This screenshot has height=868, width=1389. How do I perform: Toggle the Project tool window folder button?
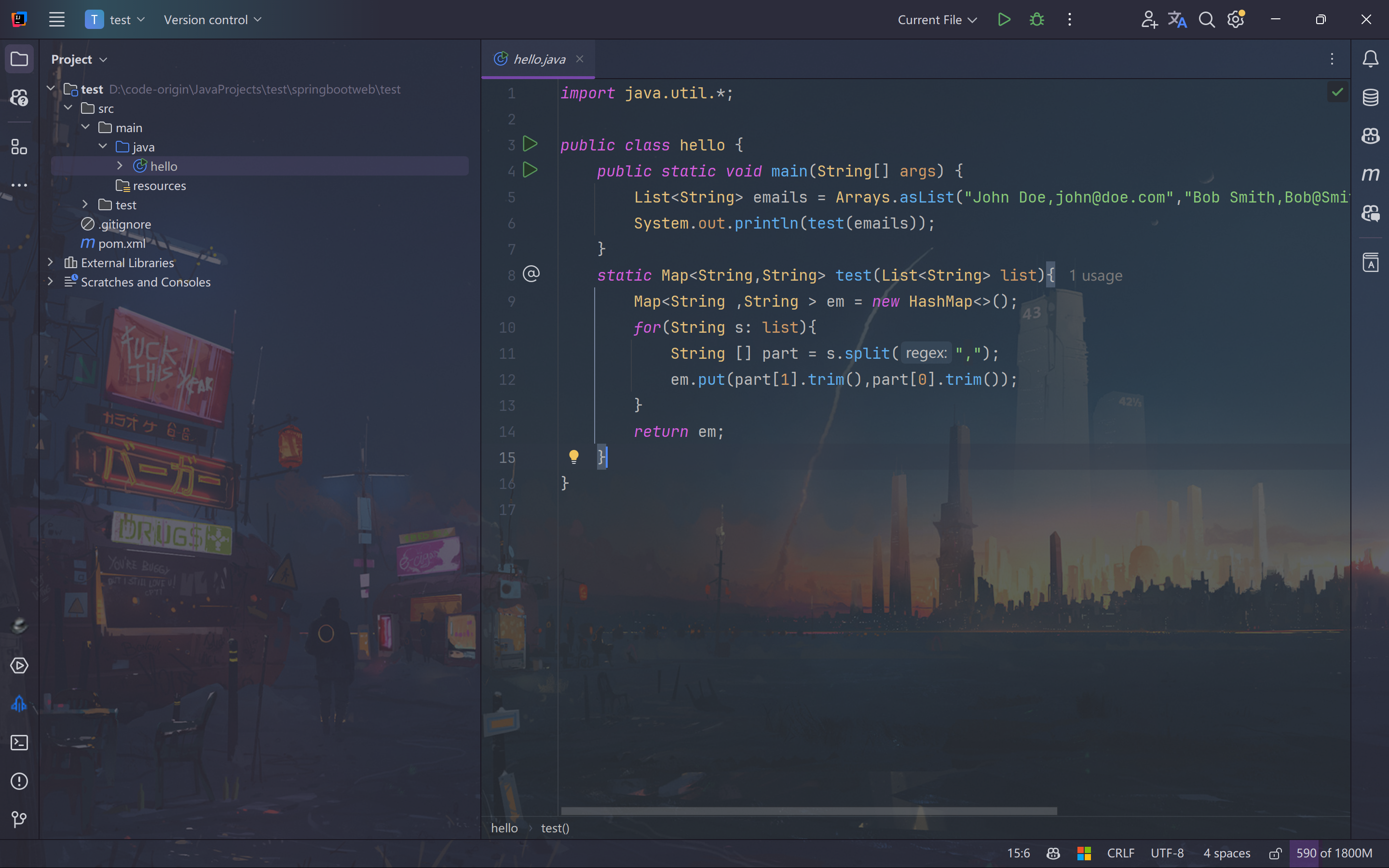click(x=19, y=59)
